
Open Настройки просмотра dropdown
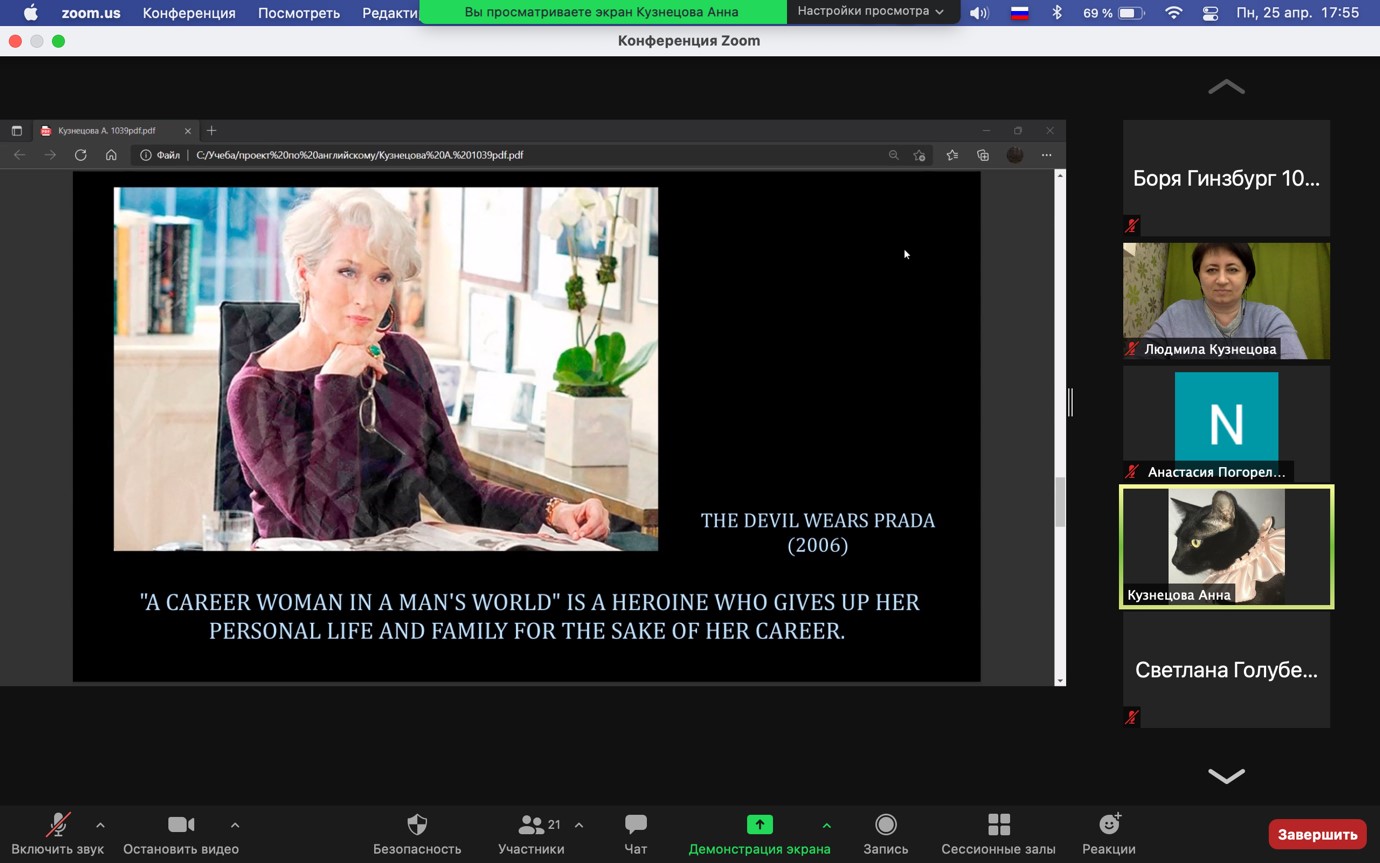870,11
